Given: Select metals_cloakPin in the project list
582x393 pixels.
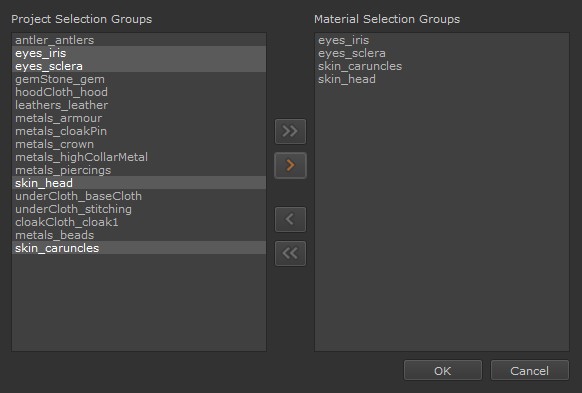Looking at the screenshot, I should pyautogui.click(x=139, y=131).
